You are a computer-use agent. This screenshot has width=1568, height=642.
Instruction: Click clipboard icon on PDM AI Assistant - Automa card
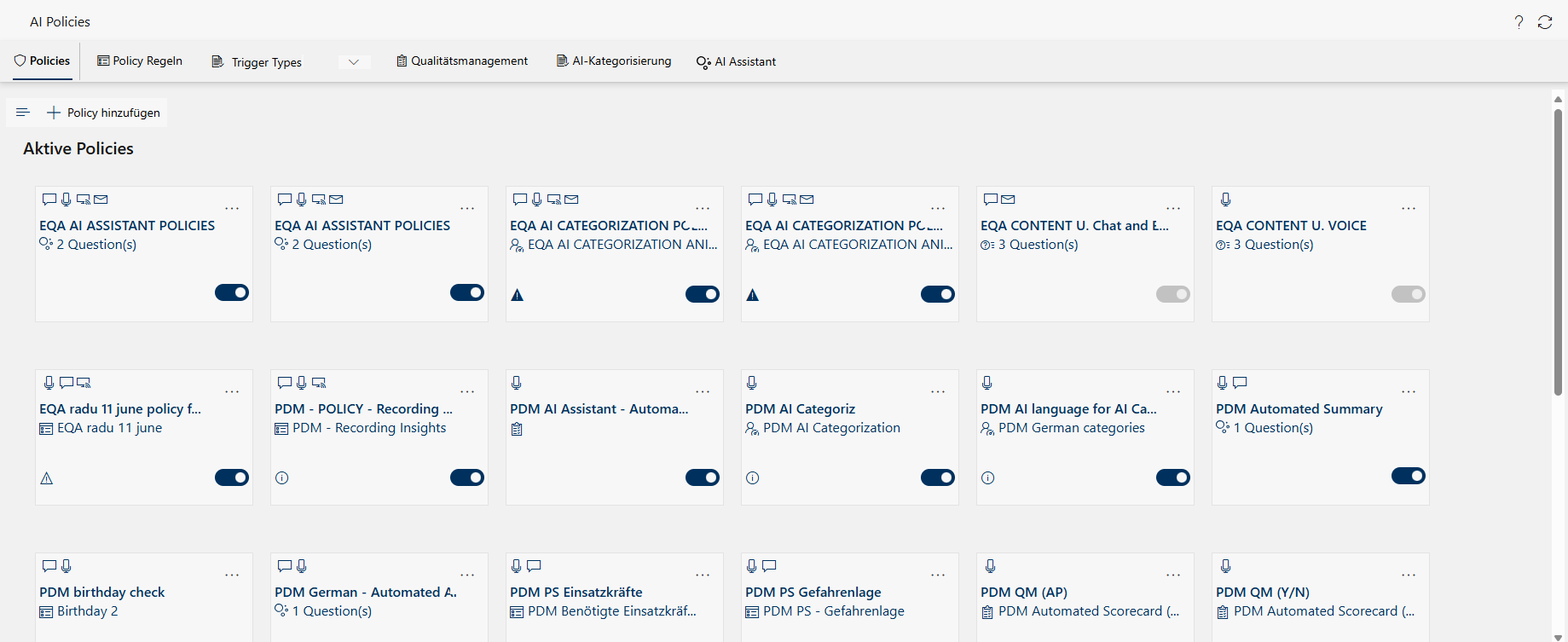click(517, 429)
